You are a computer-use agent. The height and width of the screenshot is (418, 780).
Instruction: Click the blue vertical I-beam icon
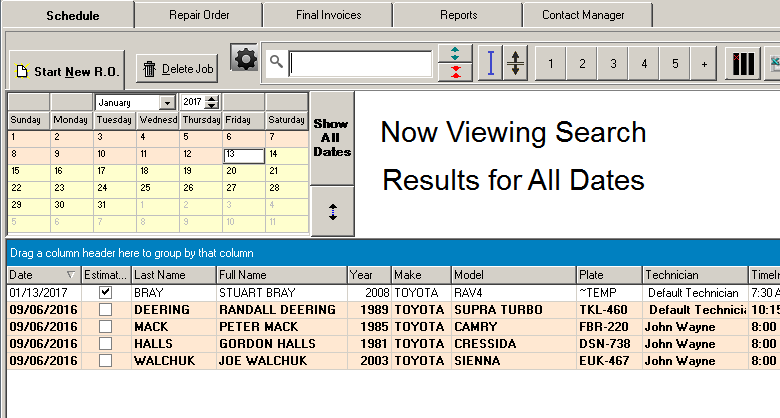[490, 63]
